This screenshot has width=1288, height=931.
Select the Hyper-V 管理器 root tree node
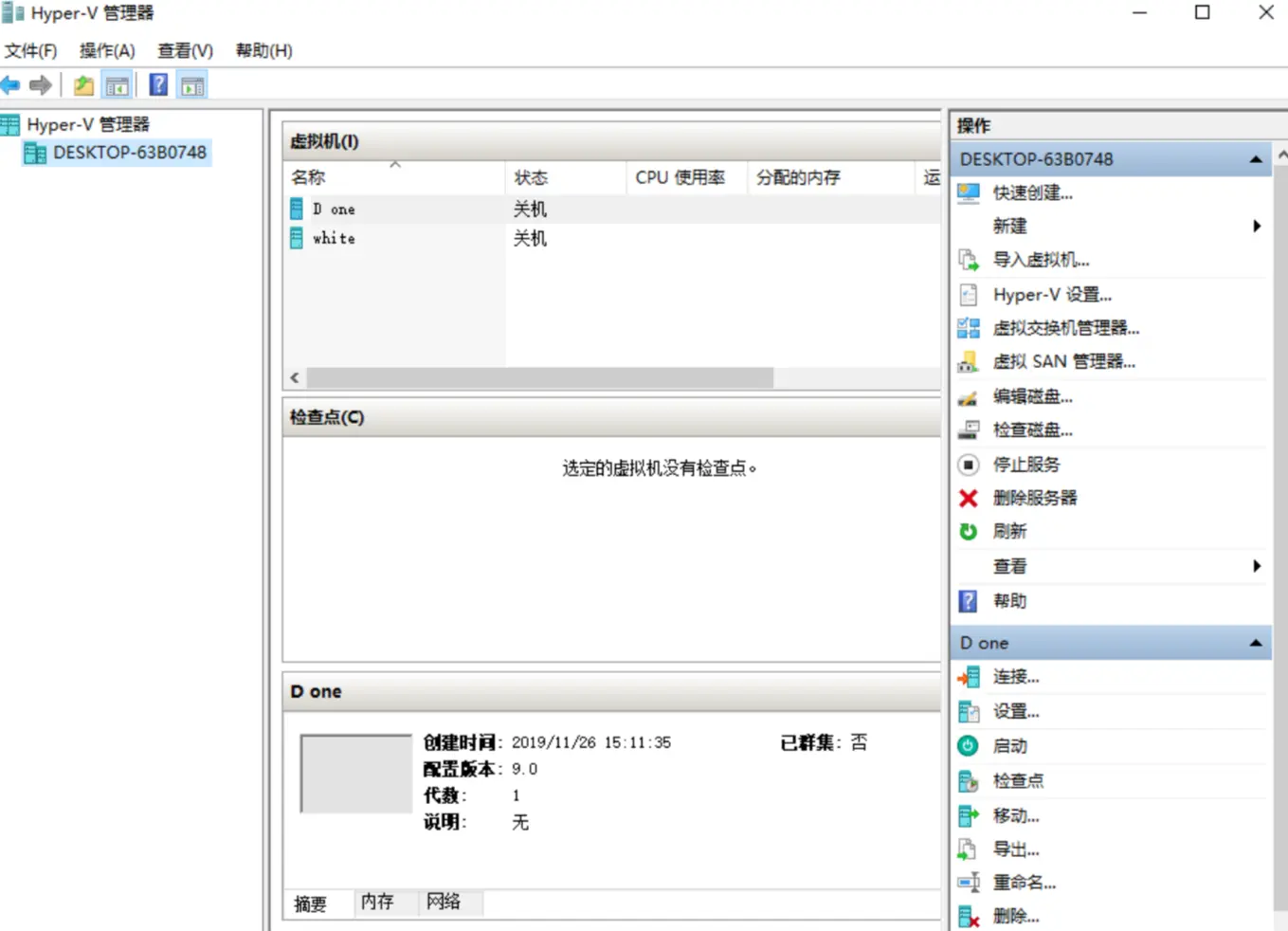(88, 124)
